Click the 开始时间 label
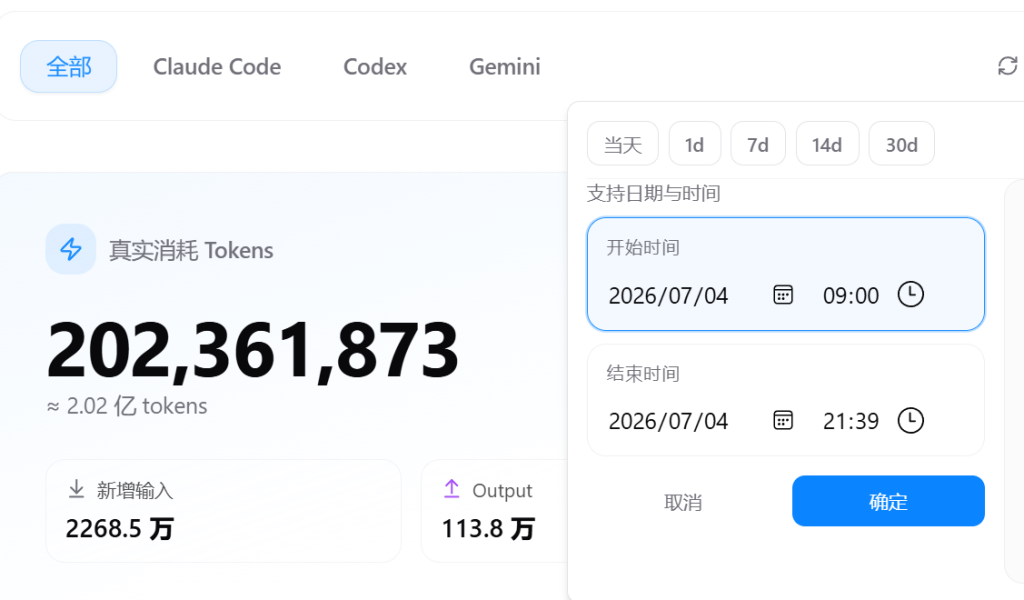 pyautogui.click(x=643, y=247)
